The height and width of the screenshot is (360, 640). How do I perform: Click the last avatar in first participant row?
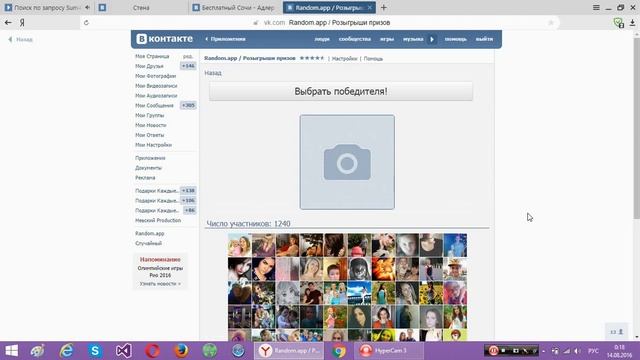(455, 245)
